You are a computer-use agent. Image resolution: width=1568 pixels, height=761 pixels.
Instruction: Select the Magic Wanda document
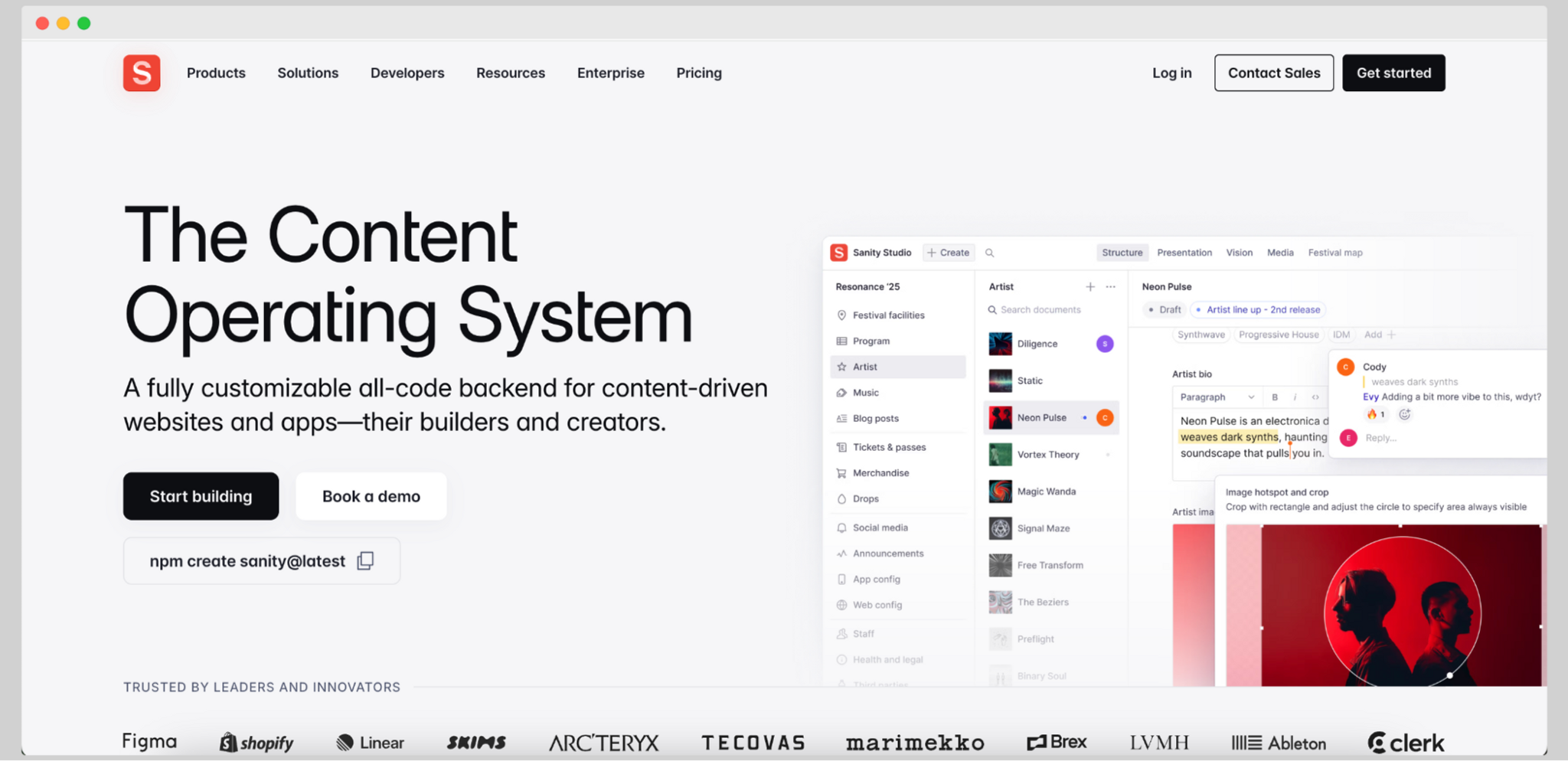[x=1050, y=492]
